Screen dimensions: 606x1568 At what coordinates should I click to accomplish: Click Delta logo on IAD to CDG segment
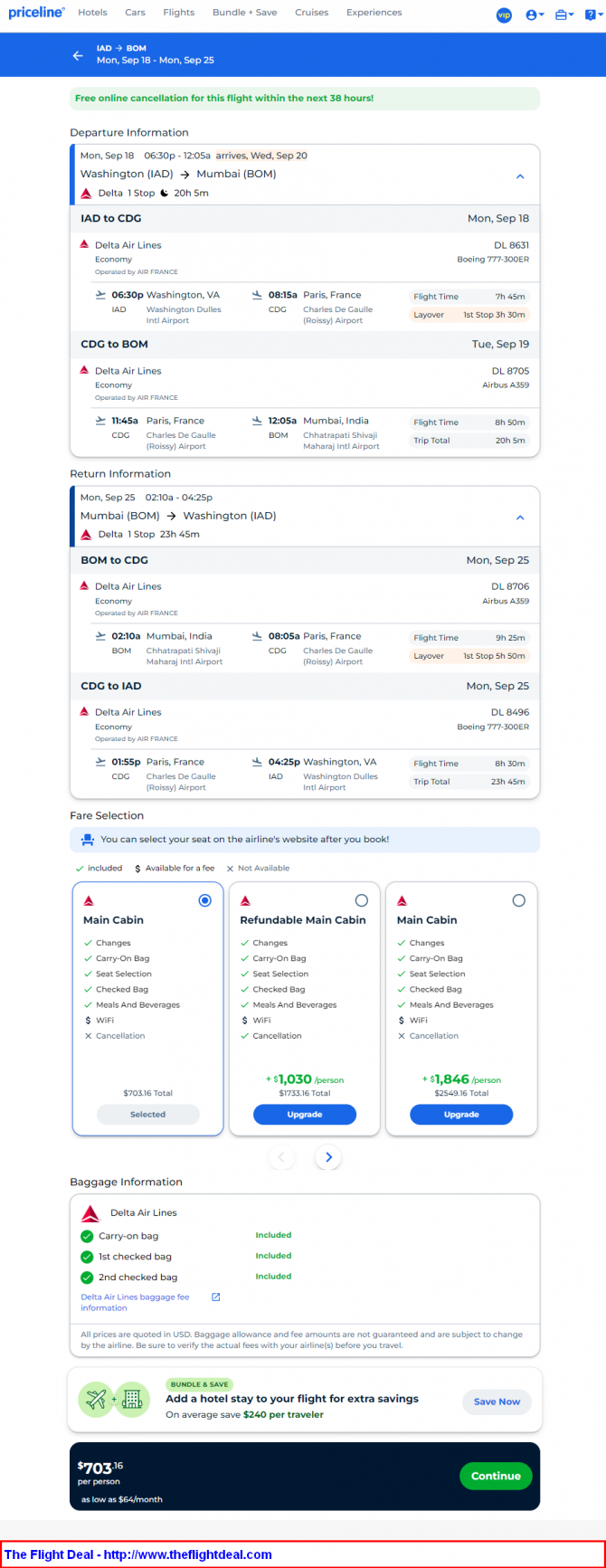(84, 244)
